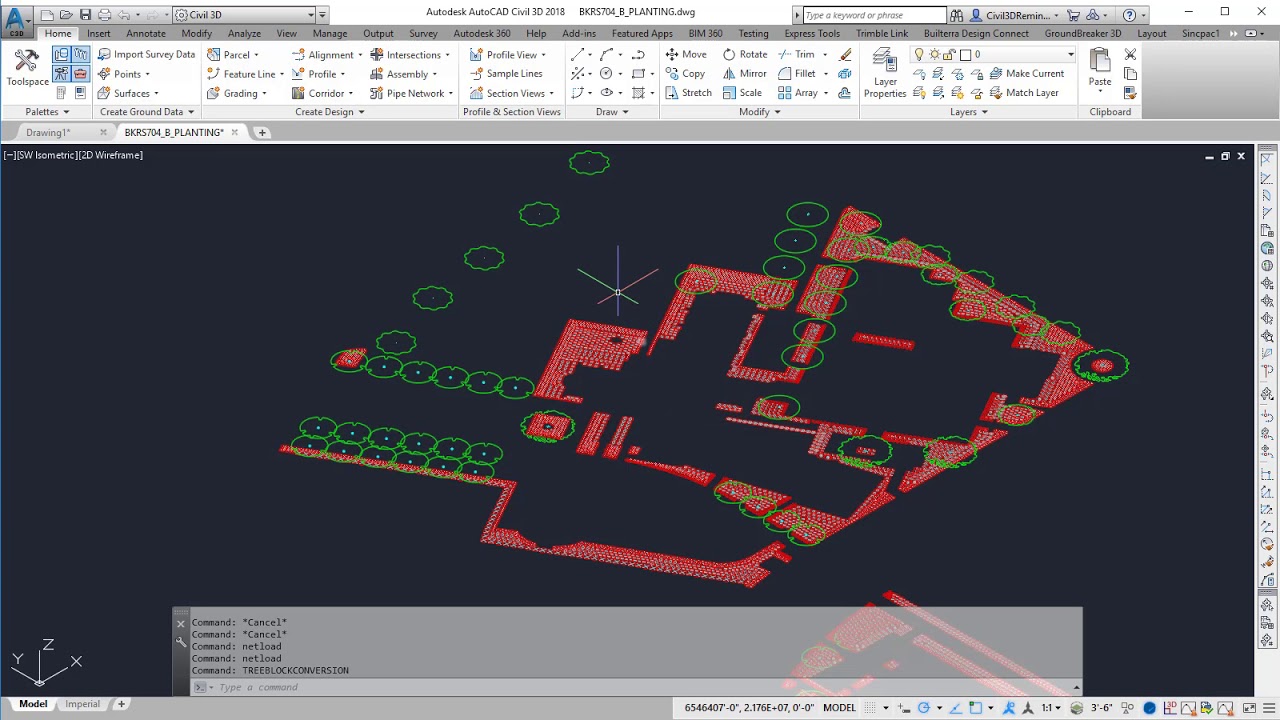Viewport: 1280px width, 720px height.
Task: Click the Cut scissors icon in Clipboard
Action: 1130,54
